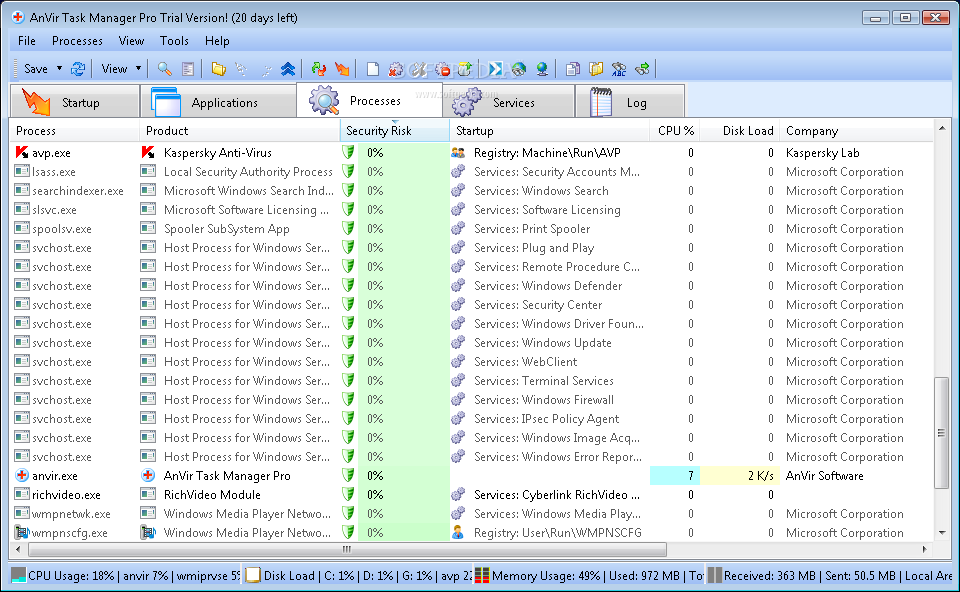Viewport: 960px width, 592px height.
Task: Click the horizontal scrollbar right arrow
Action: coord(924,549)
